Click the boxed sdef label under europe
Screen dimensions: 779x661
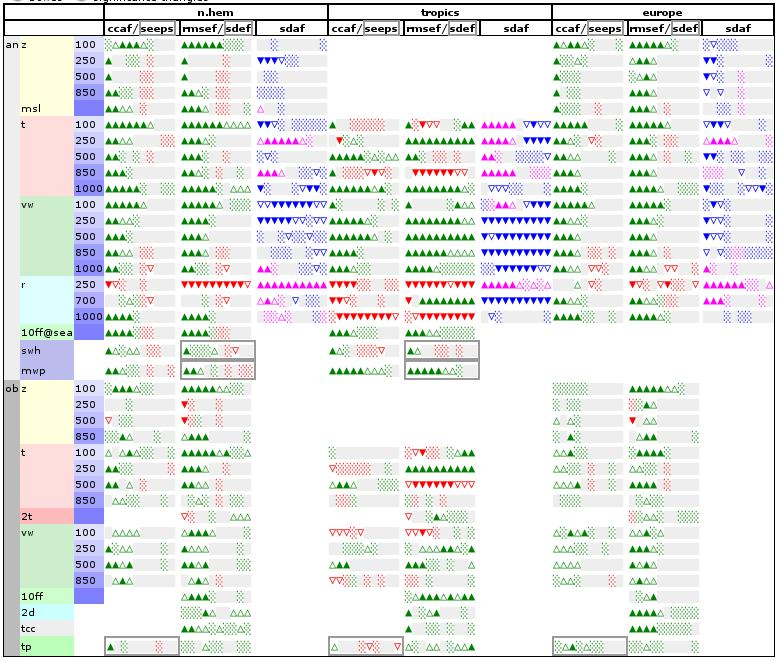tap(686, 28)
